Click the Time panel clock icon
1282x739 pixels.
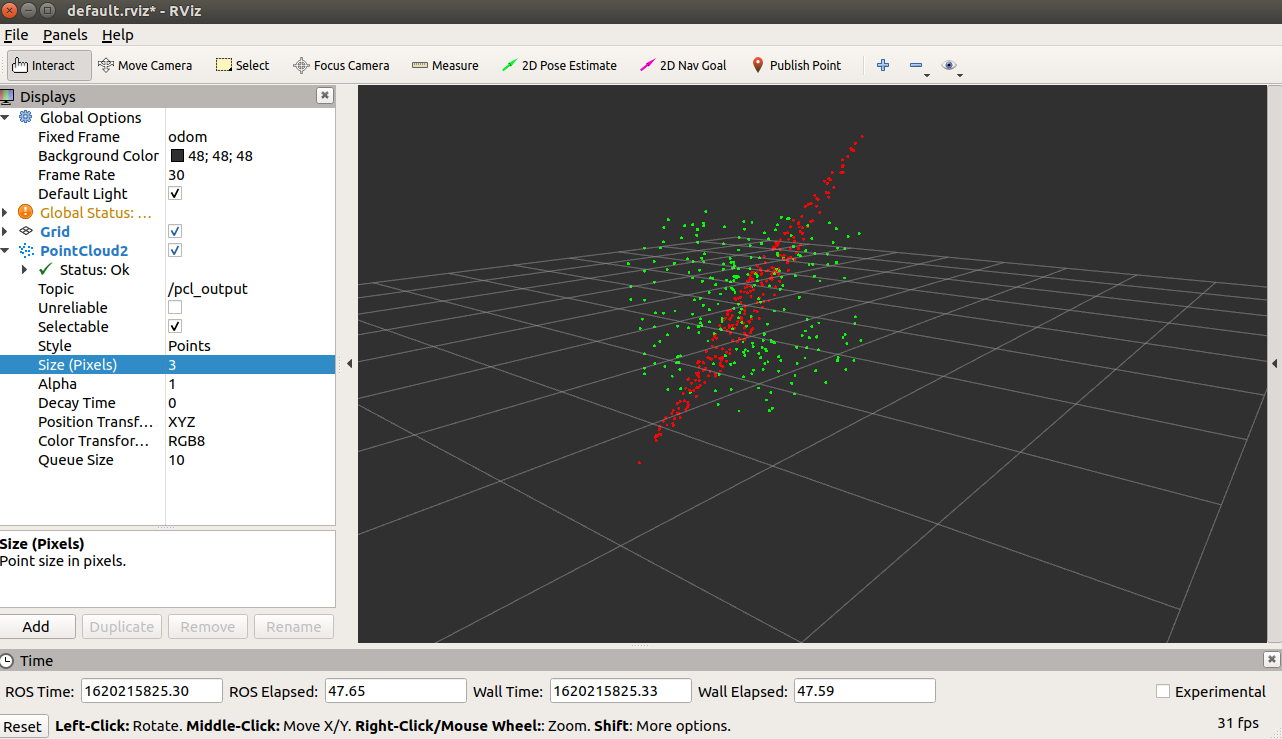[7, 660]
